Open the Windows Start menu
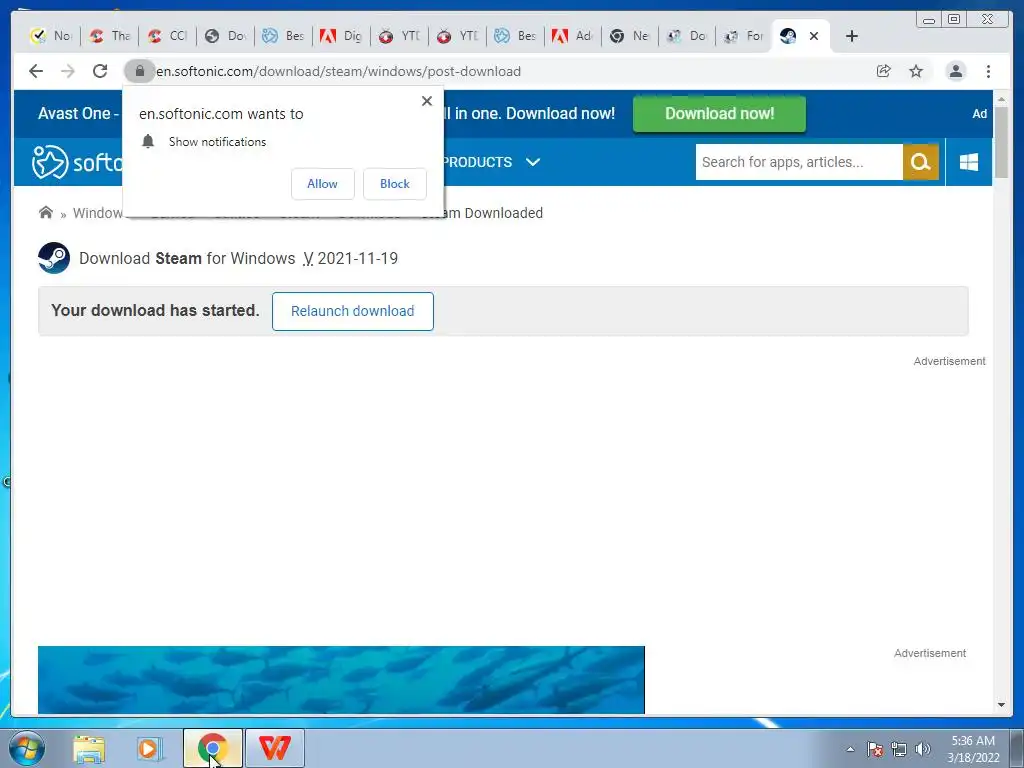The image size is (1024, 768). (x=26, y=748)
